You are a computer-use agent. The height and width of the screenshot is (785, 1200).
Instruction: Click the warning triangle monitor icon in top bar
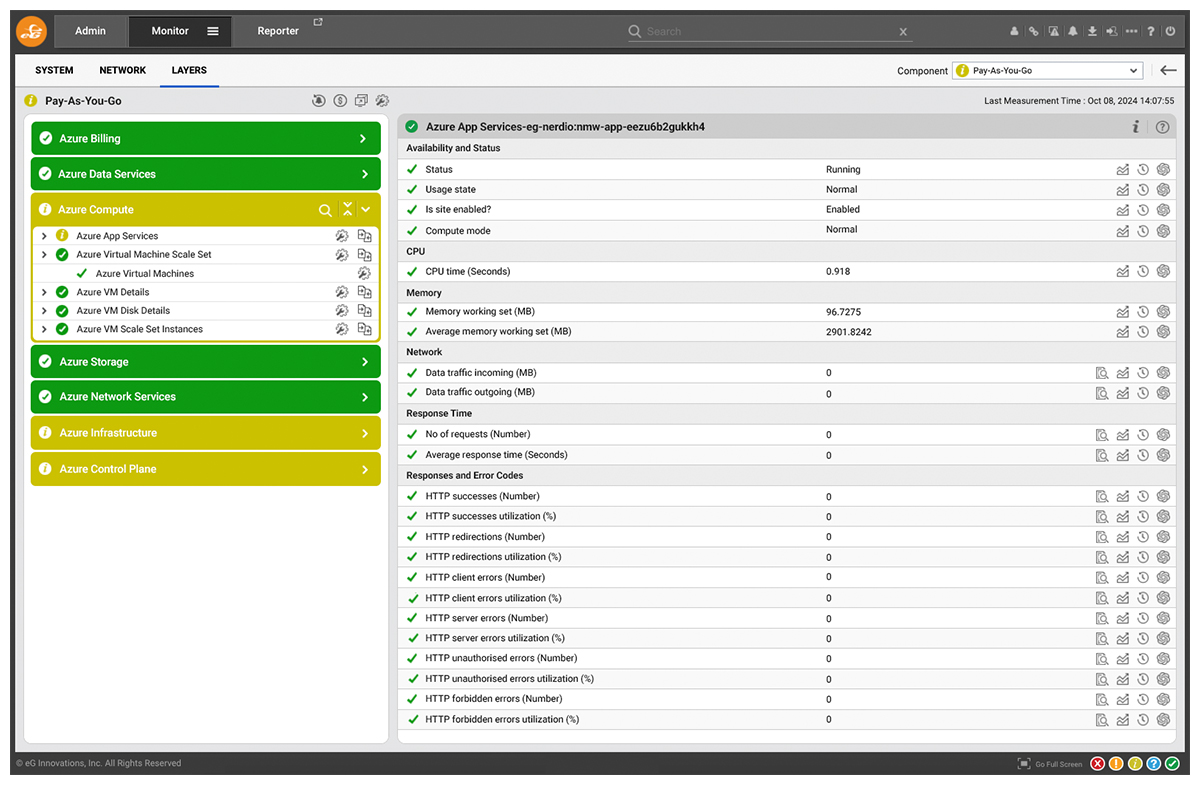[1054, 31]
